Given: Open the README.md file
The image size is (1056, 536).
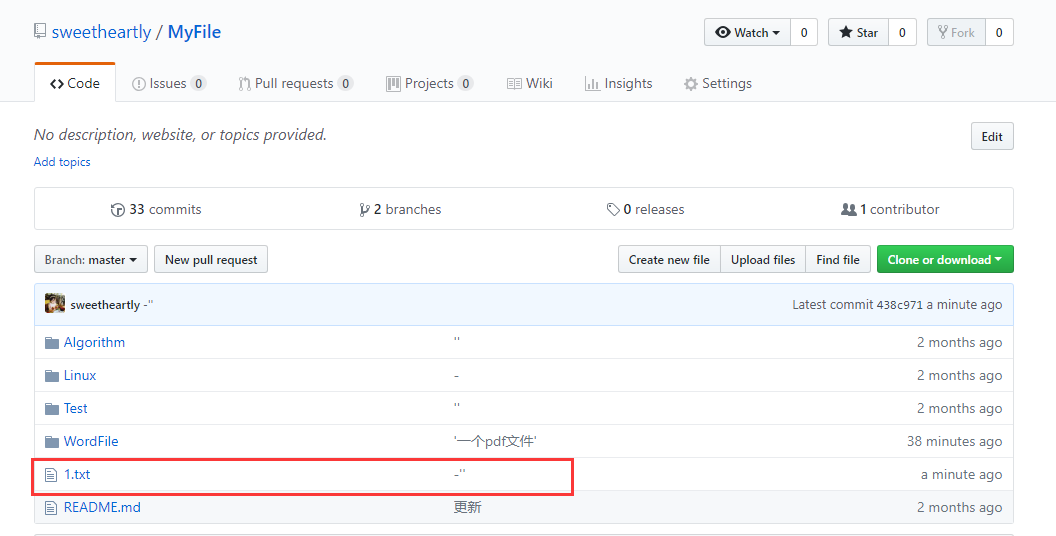Looking at the screenshot, I should (102, 507).
